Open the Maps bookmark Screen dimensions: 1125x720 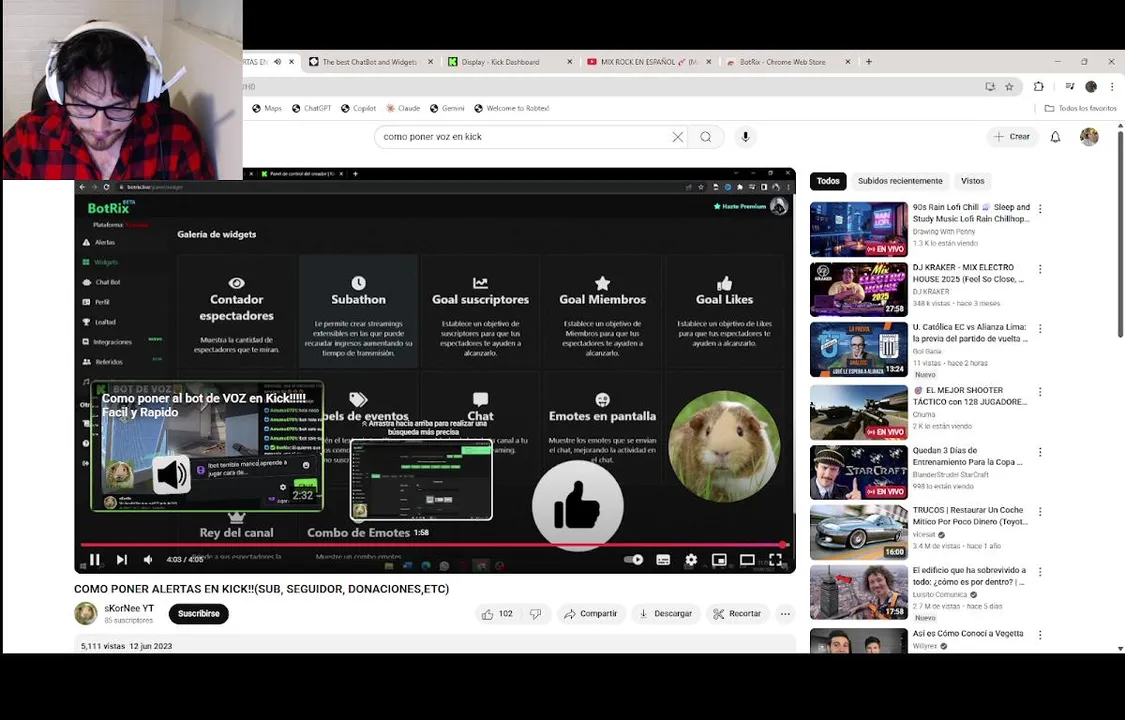(267, 108)
